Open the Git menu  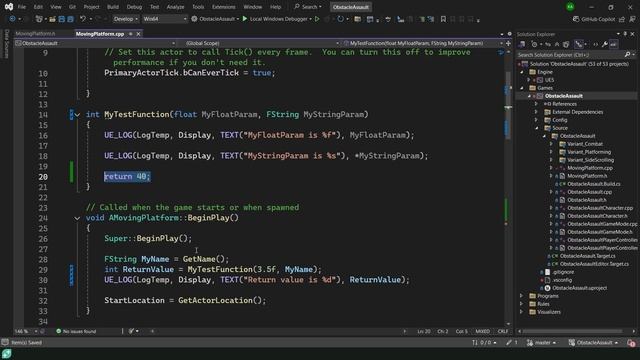click(x=72, y=7)
